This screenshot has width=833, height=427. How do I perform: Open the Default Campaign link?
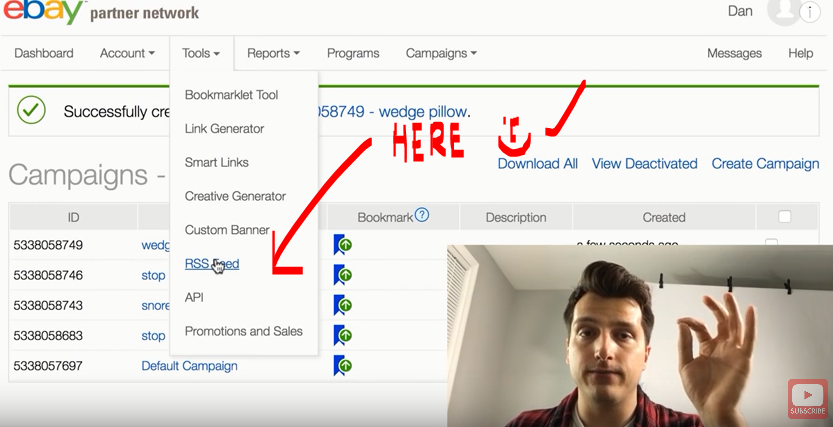(x=189, y=366)
